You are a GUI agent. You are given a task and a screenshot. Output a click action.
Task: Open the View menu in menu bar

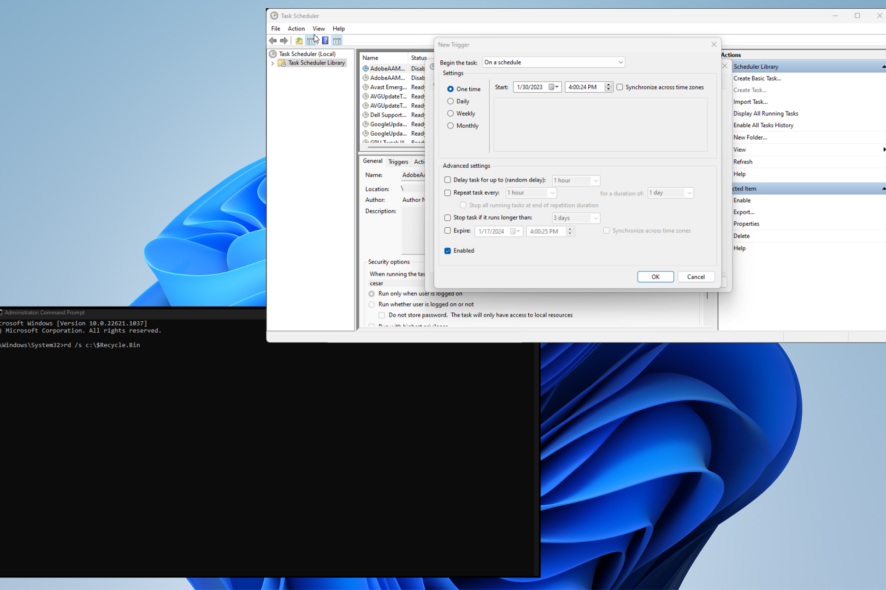pos(319,28)
